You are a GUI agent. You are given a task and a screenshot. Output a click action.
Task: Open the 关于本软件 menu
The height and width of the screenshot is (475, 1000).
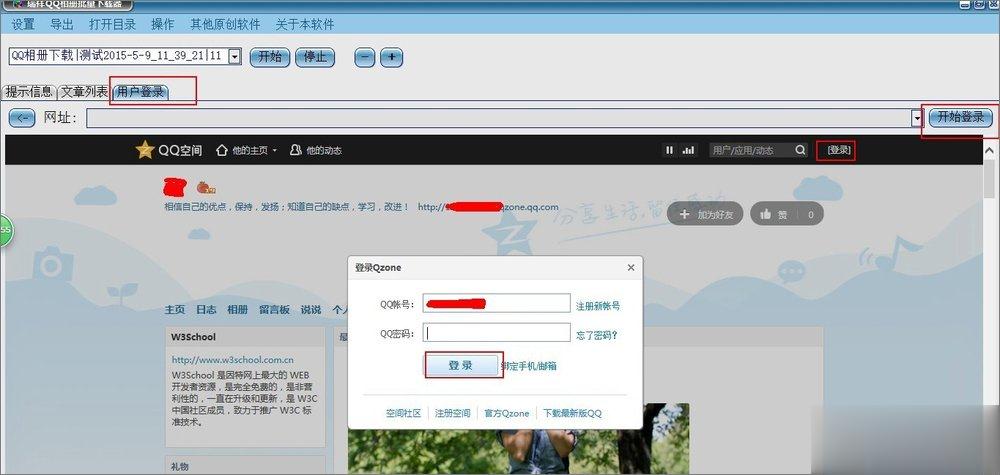pos(305,24)
